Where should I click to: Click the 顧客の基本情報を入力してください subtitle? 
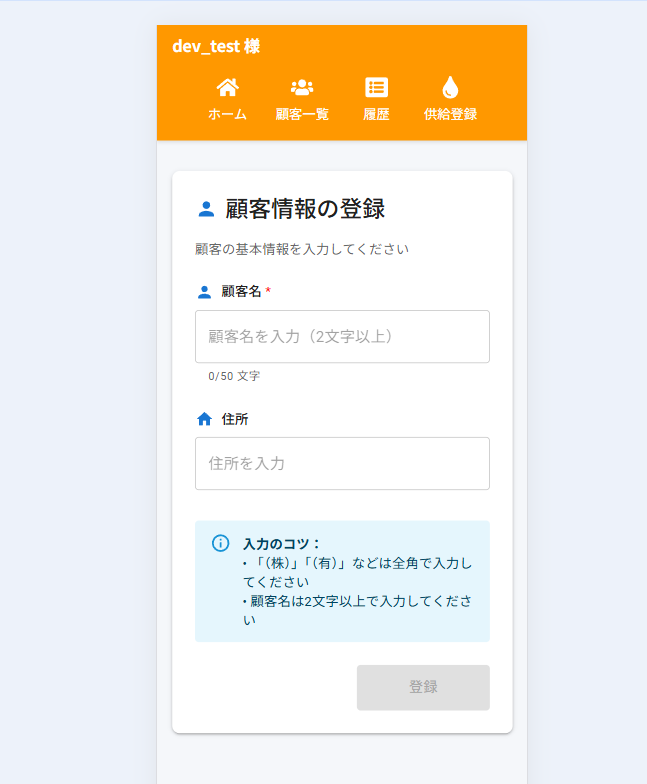(x=302, y=249)
